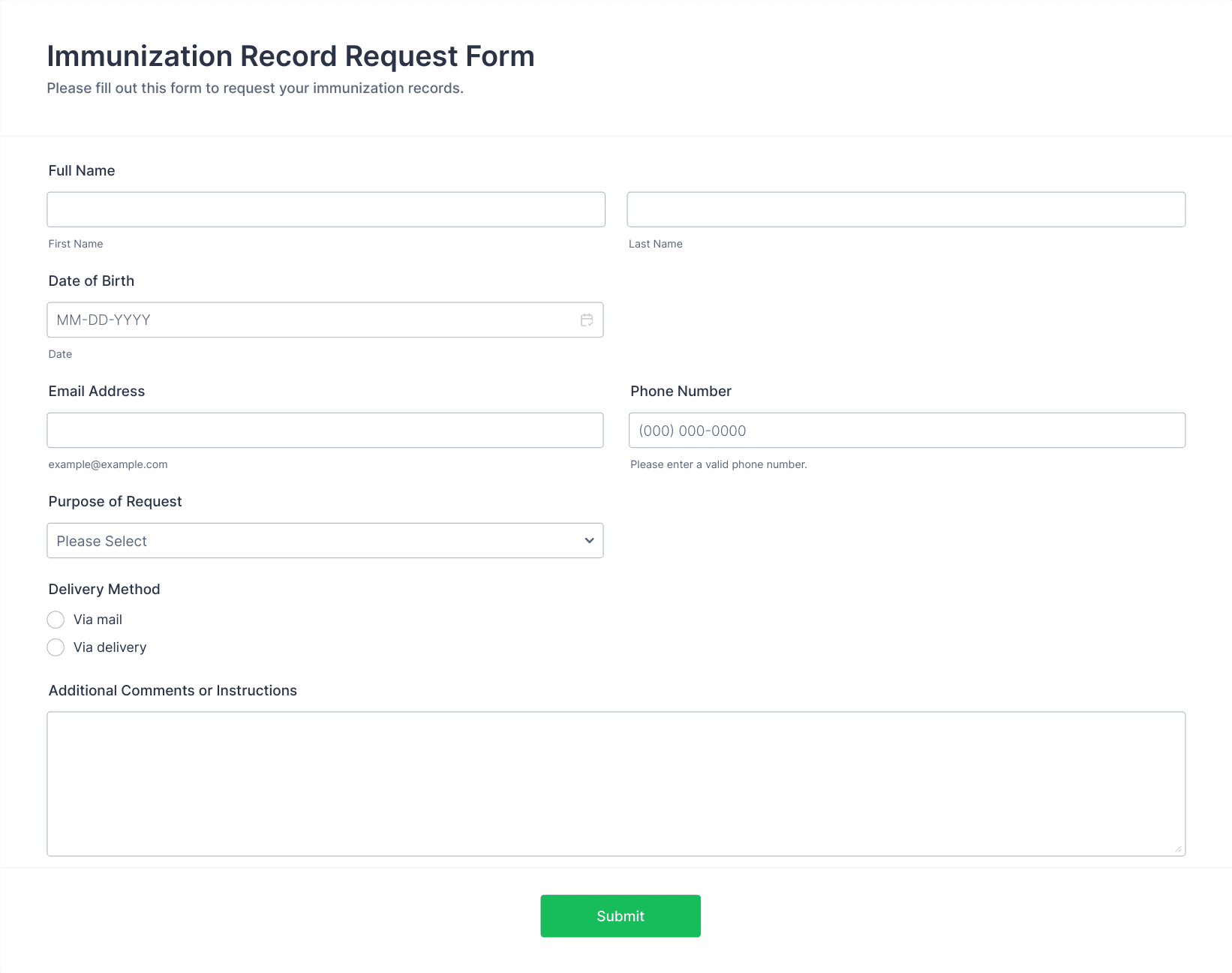Focus the First Name input field
Image resolution: width=1232 pixels, height=973 pixels.
(326, 210)
